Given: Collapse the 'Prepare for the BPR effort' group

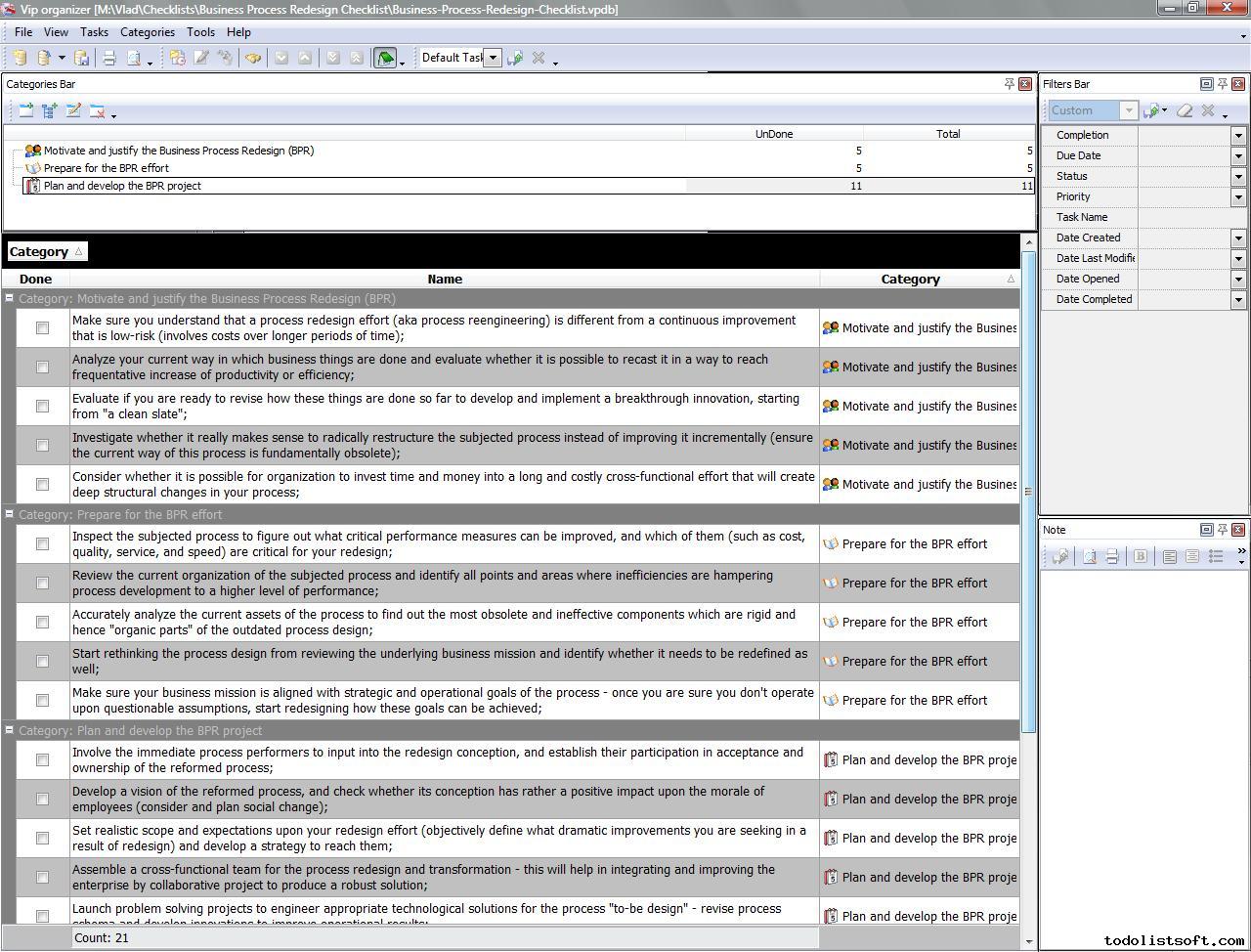Looking at the screenshot, I should [10, 514].
